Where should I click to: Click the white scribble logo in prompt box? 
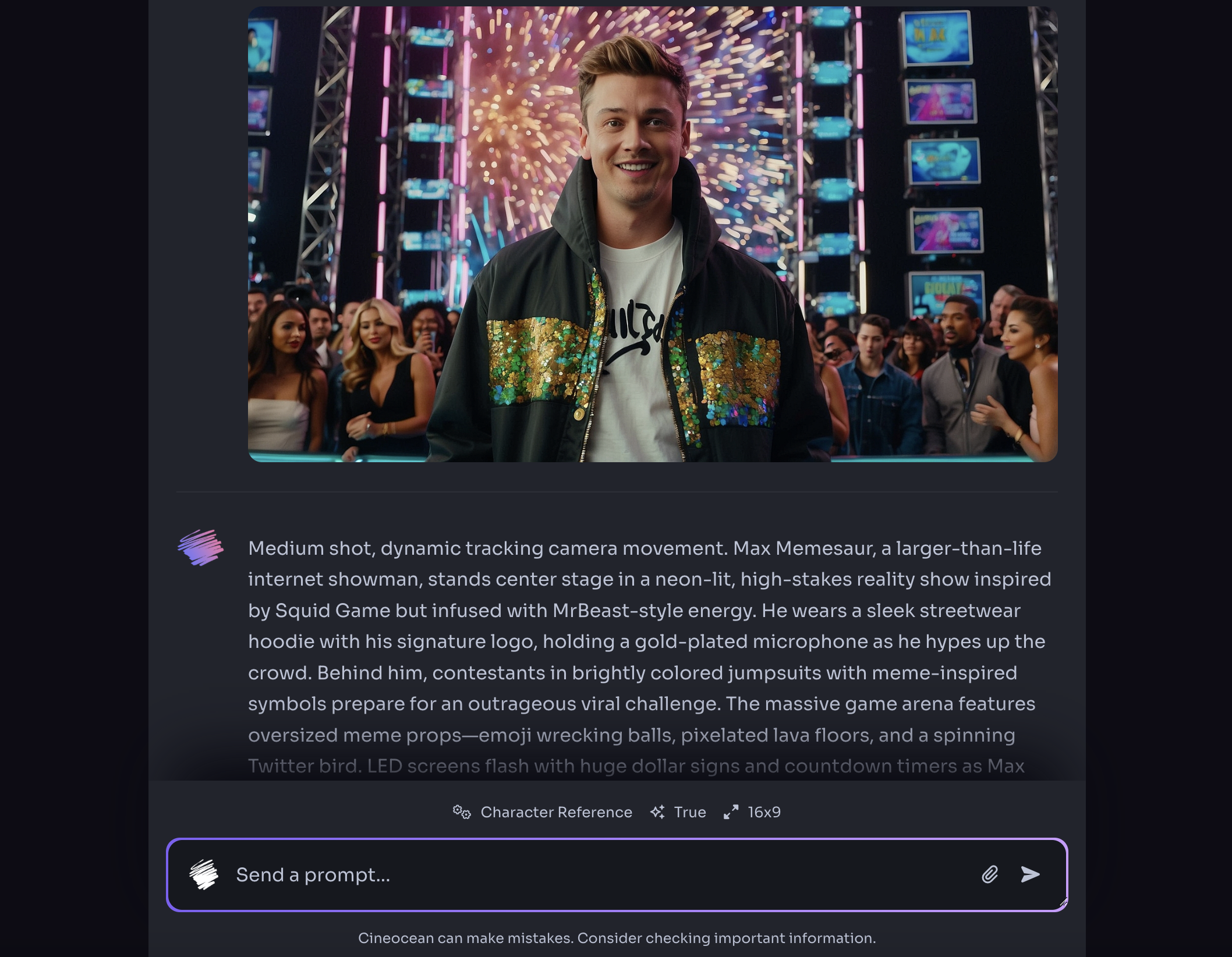tap(204, 874)
